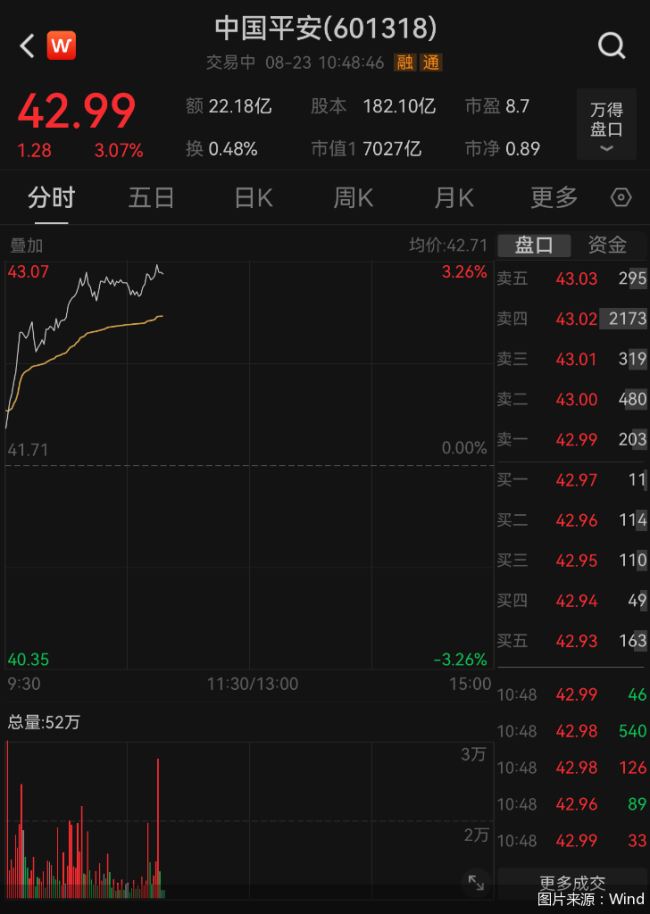Screen dimensions: 650x914
Task: Tap the 3.07% change percentage
Action: [119, 151]
